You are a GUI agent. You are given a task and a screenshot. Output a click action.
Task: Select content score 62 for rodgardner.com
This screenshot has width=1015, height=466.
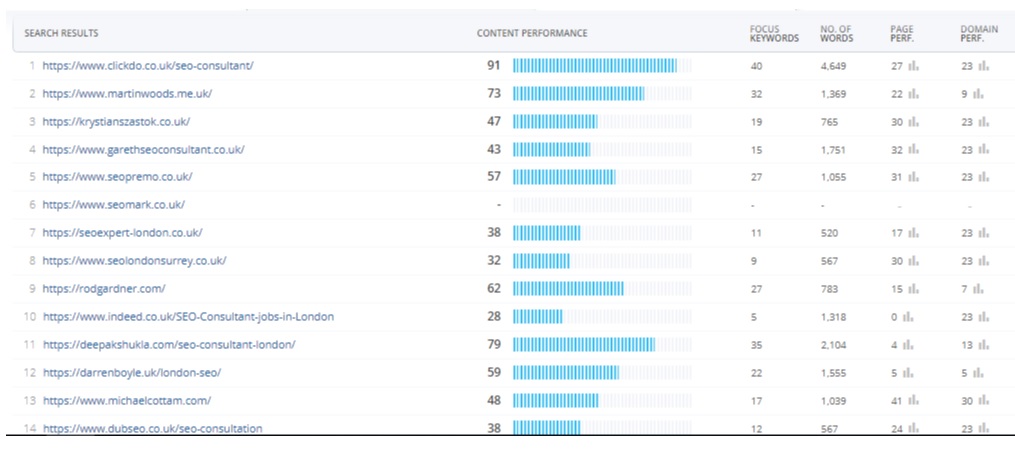click(x=494, y=289)
